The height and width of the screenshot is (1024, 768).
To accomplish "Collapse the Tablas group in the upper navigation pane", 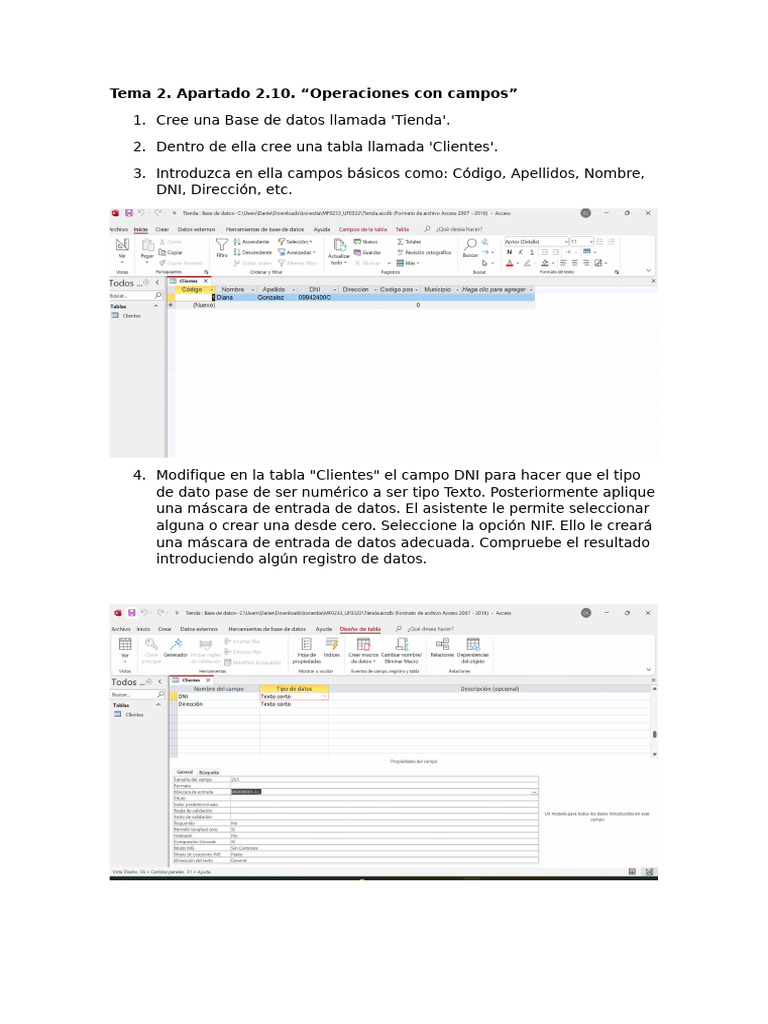I will pyautogui.click(x=156, y=306).
